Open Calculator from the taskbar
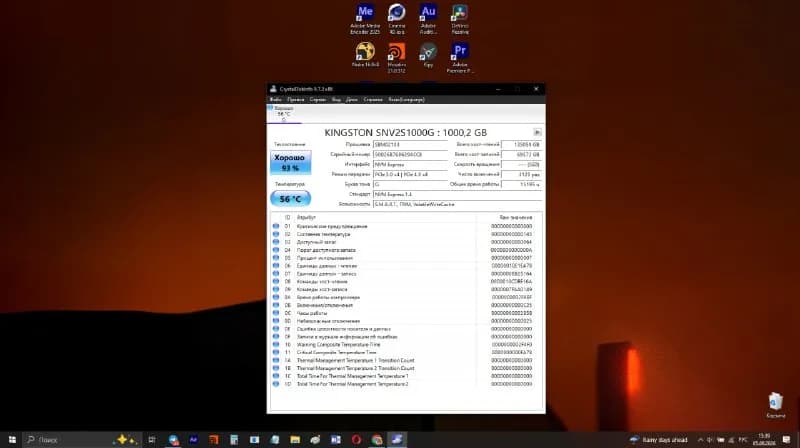 (234, 439)
